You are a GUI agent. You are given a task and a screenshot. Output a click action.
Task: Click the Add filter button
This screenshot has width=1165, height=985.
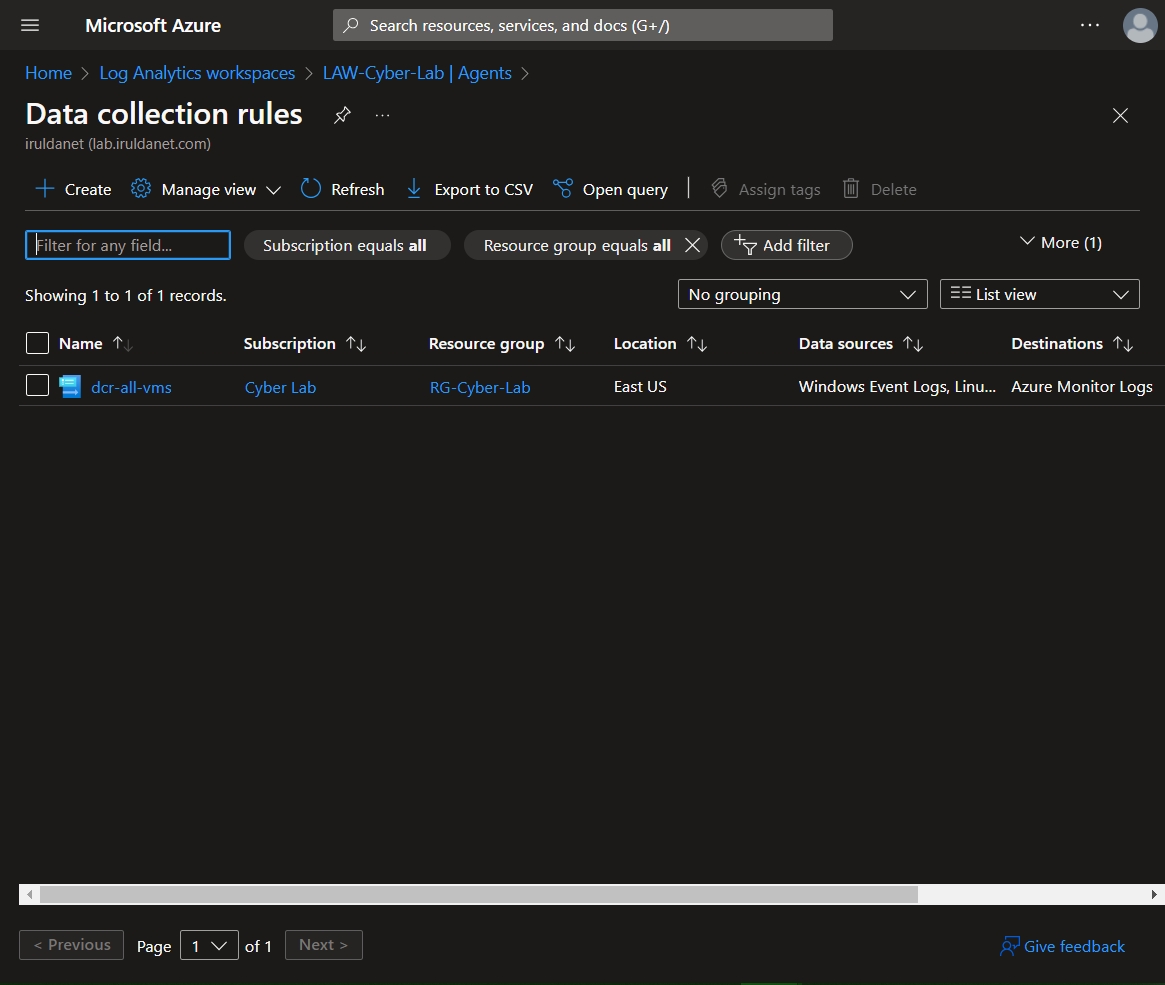coord(786,245)
